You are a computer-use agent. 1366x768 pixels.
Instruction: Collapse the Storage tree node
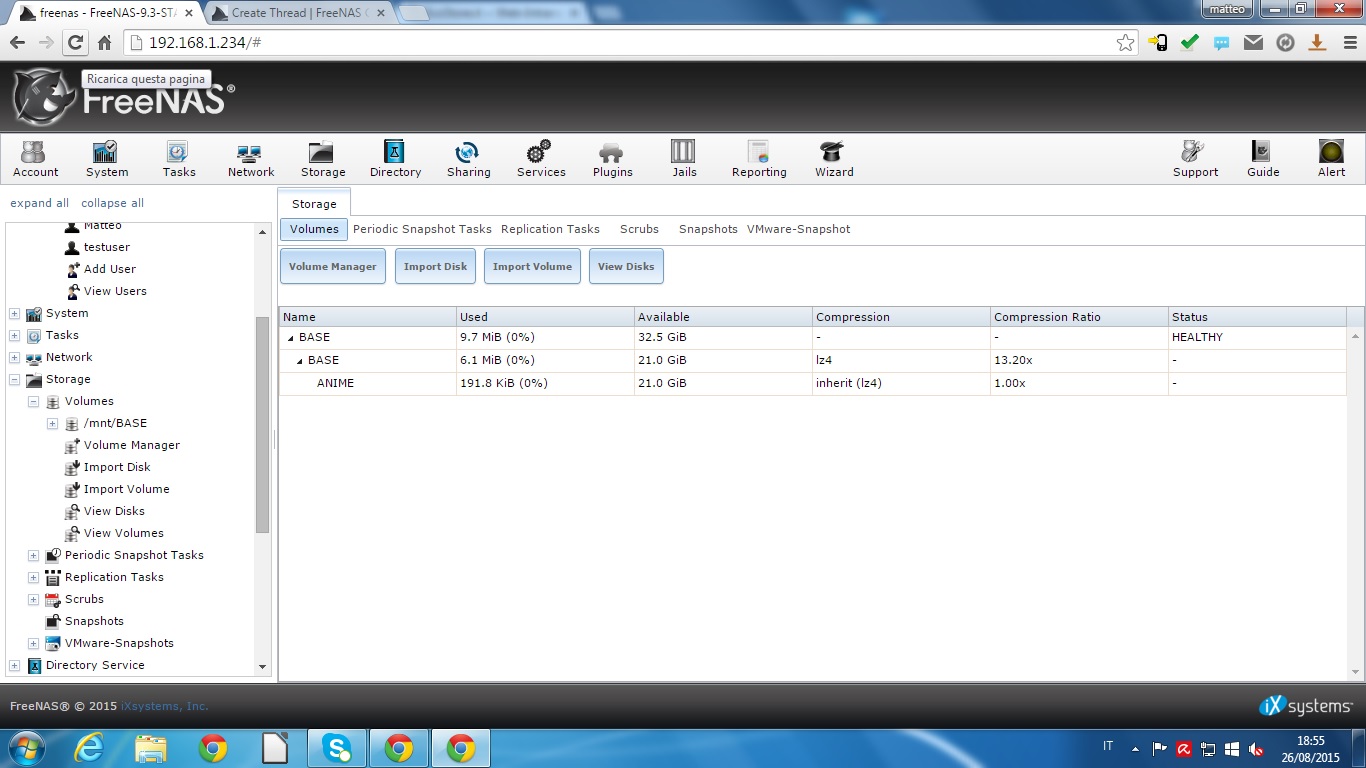14,380
